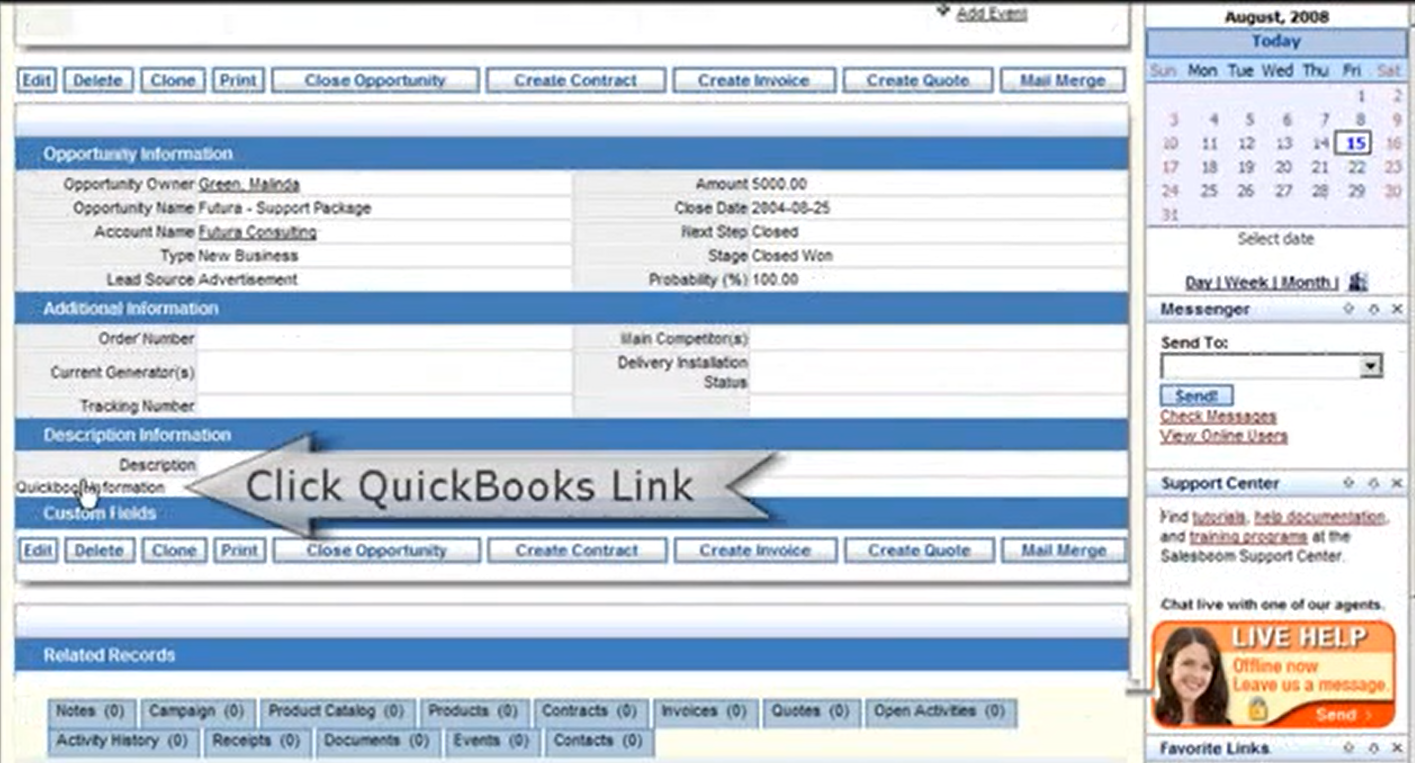
Task: Open the Products (0) tab
Action: [474, 712]
